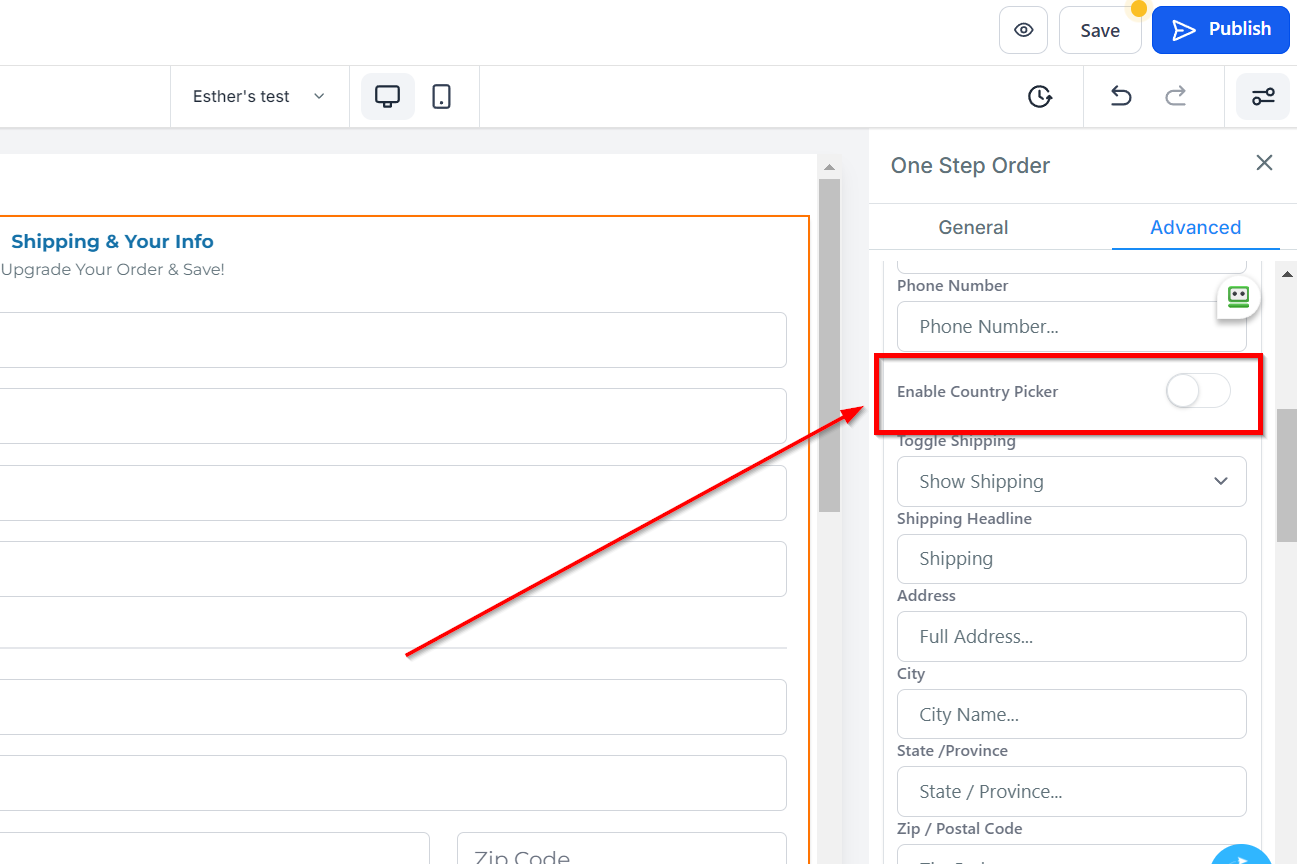Switch to the General tab
1297x864 pixels.
973,227
